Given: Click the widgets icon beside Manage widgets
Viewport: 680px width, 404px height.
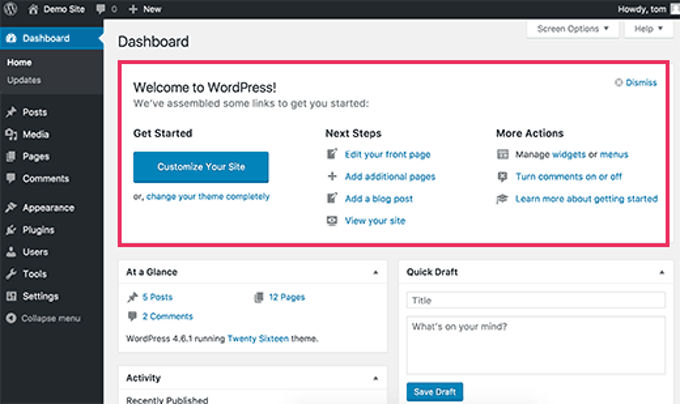Looking at the screenshot, I should (503, 154).
